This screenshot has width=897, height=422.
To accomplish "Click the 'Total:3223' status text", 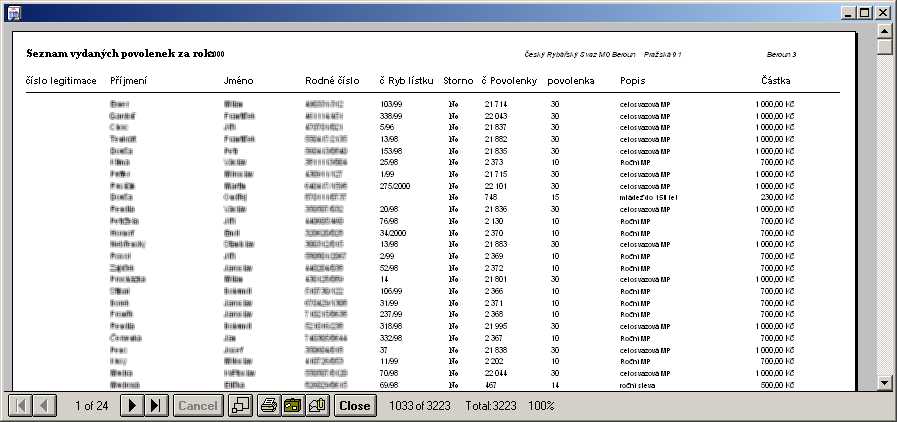I will click(x=489, y=406).
